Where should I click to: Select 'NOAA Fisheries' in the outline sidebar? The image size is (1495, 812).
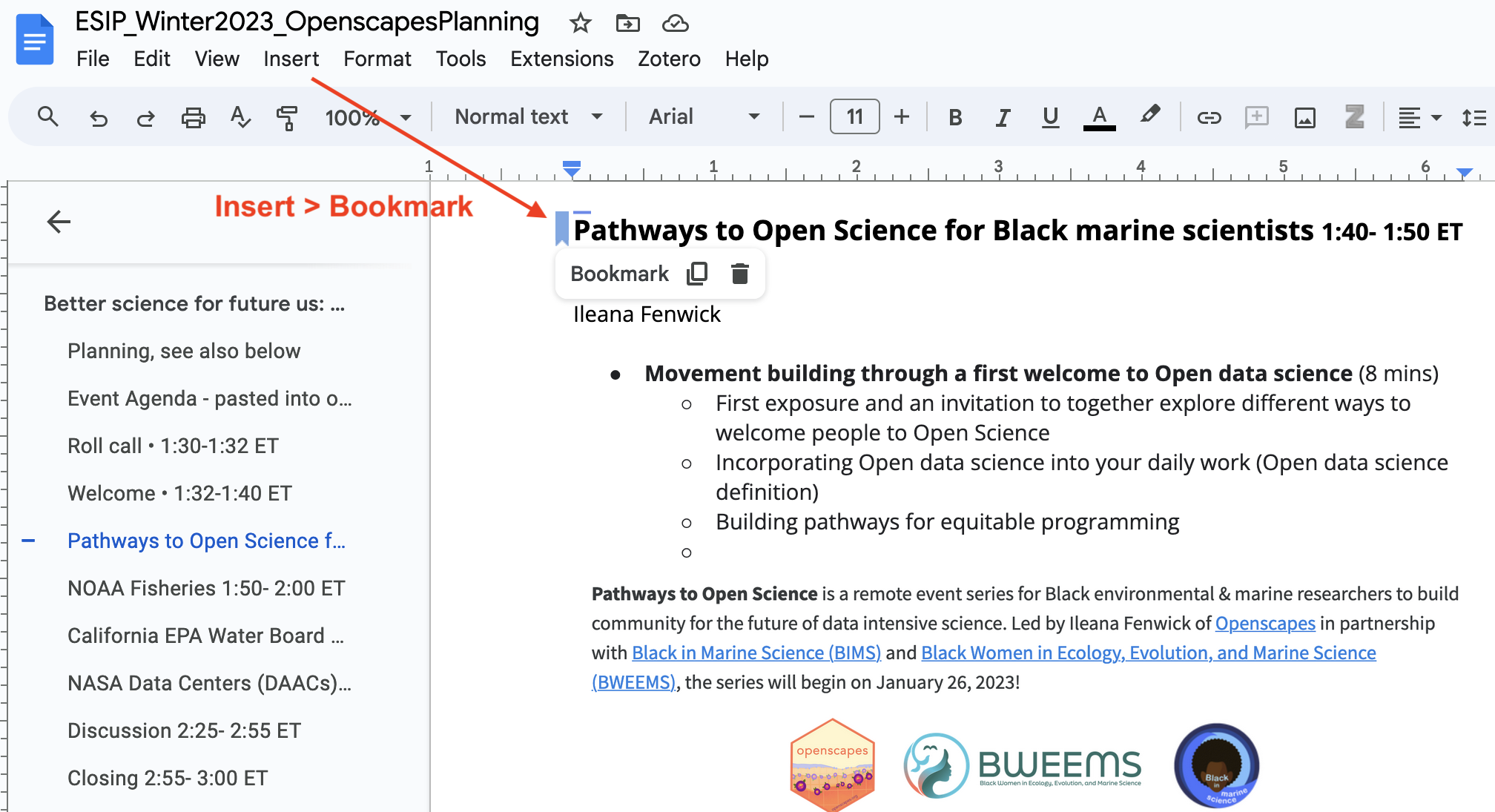pyautogui.click(x=205, y=587)
